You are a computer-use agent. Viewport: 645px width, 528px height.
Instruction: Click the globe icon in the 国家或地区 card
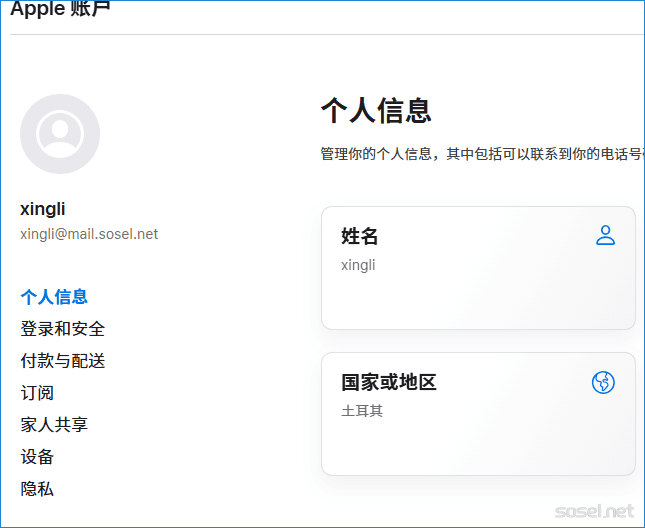coord(603,382)
